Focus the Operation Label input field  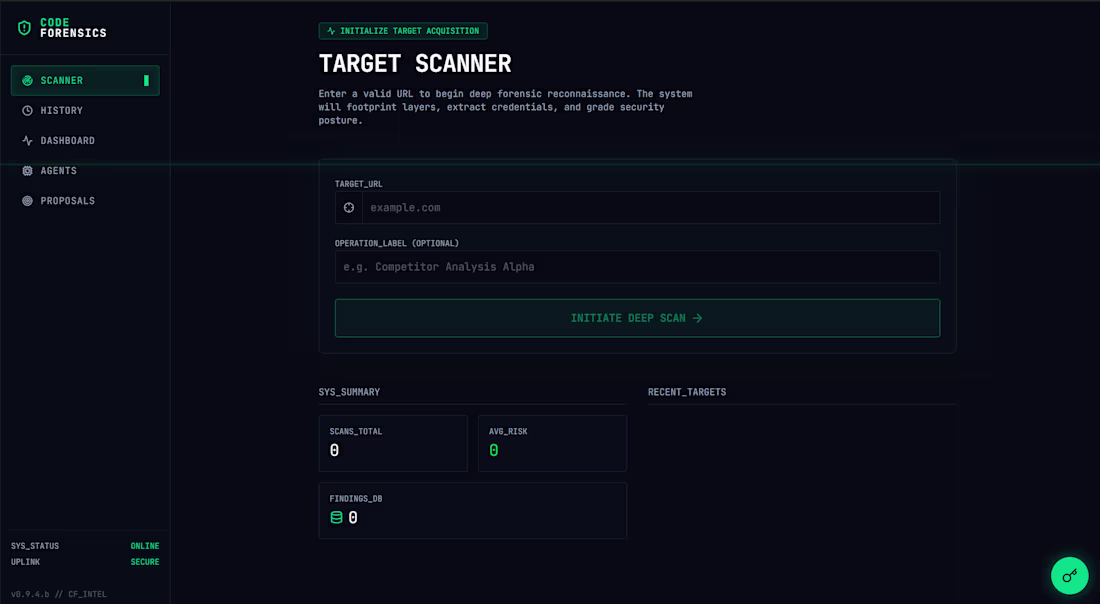click(637, 267)
